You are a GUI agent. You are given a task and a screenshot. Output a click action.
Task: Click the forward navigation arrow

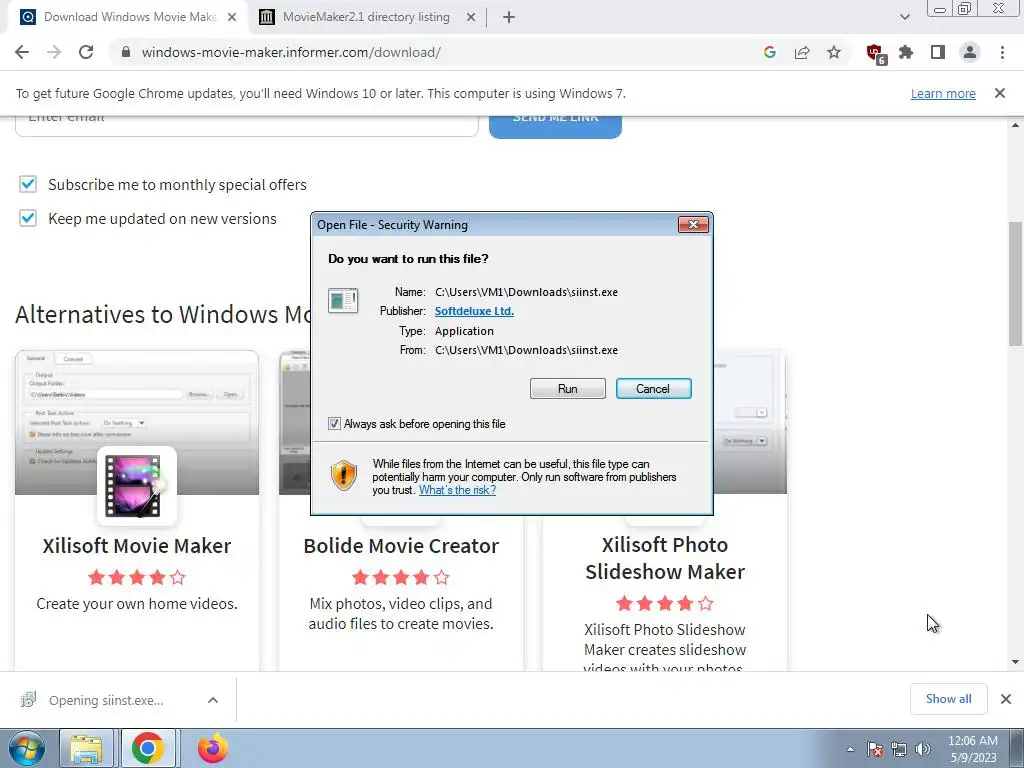pyautogui.click(x=54, y=52)
